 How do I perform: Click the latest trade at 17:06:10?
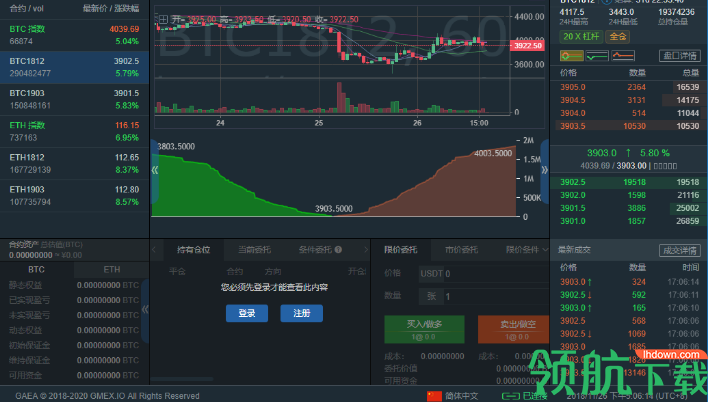tap(629, 308)
